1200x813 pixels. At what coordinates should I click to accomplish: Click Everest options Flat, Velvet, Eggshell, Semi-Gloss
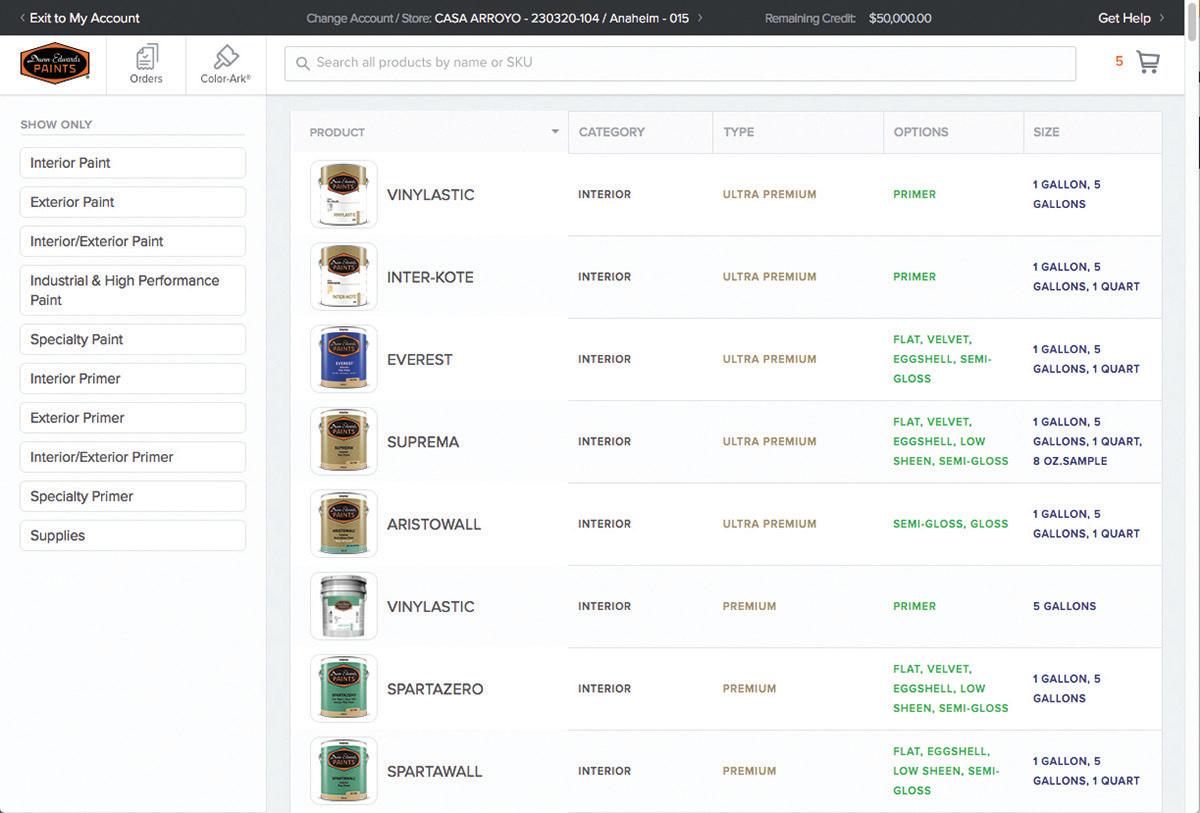943,359
